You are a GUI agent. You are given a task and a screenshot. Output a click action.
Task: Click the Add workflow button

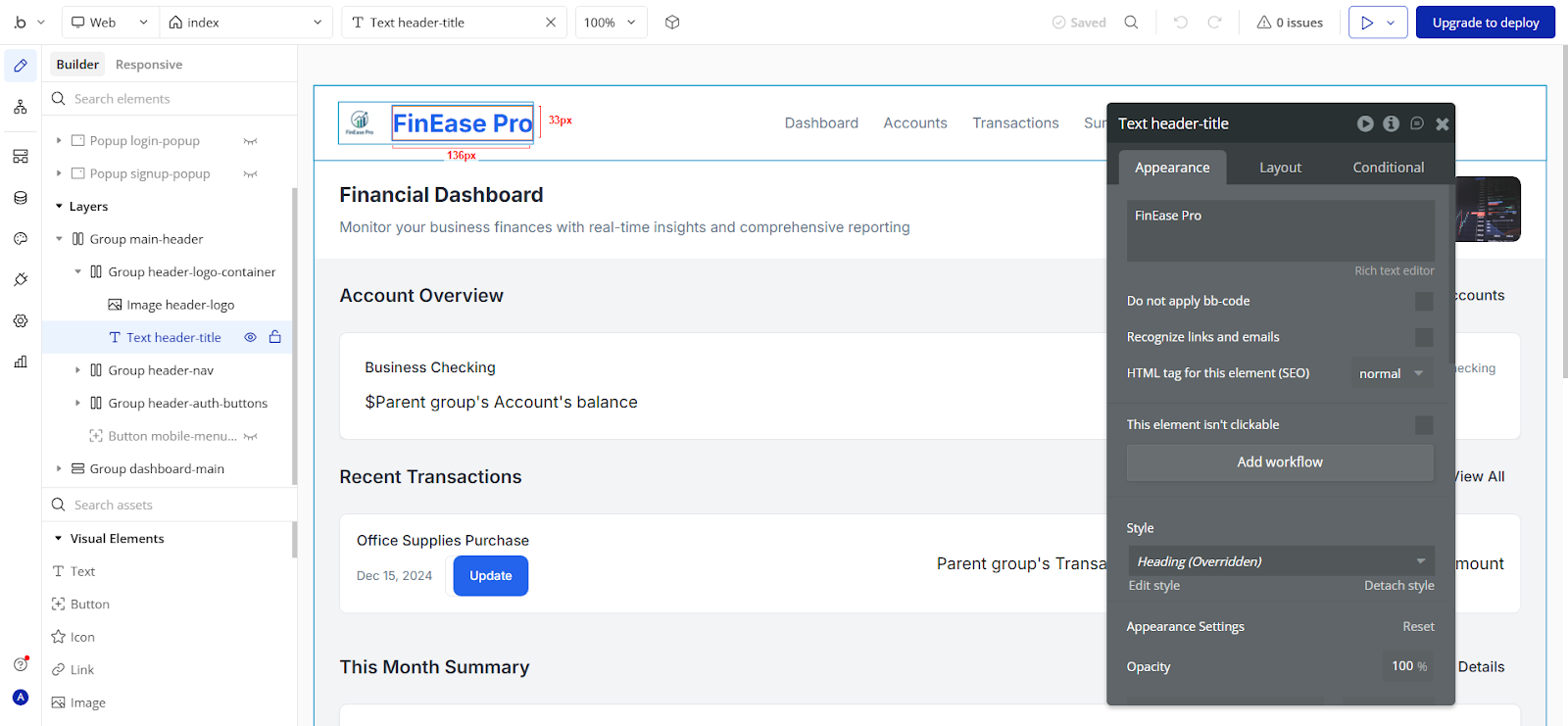(x=1280, y=462)
